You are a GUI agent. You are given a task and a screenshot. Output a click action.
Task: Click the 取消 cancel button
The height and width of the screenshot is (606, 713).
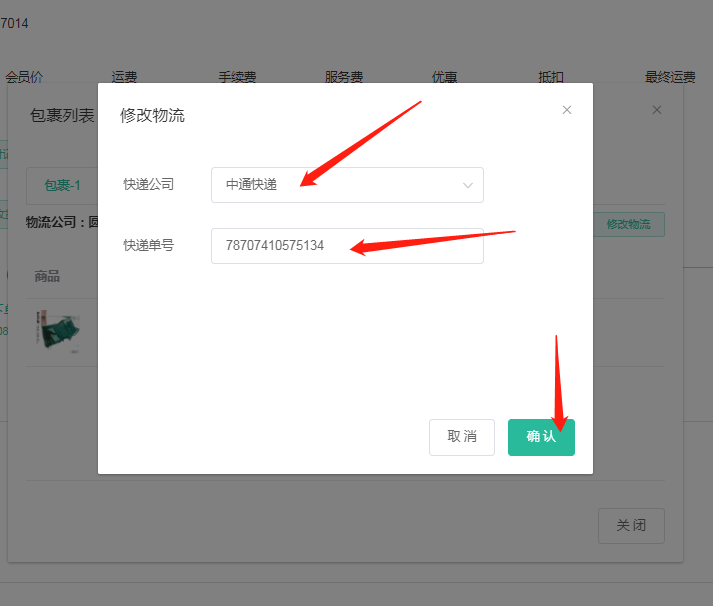462,437
